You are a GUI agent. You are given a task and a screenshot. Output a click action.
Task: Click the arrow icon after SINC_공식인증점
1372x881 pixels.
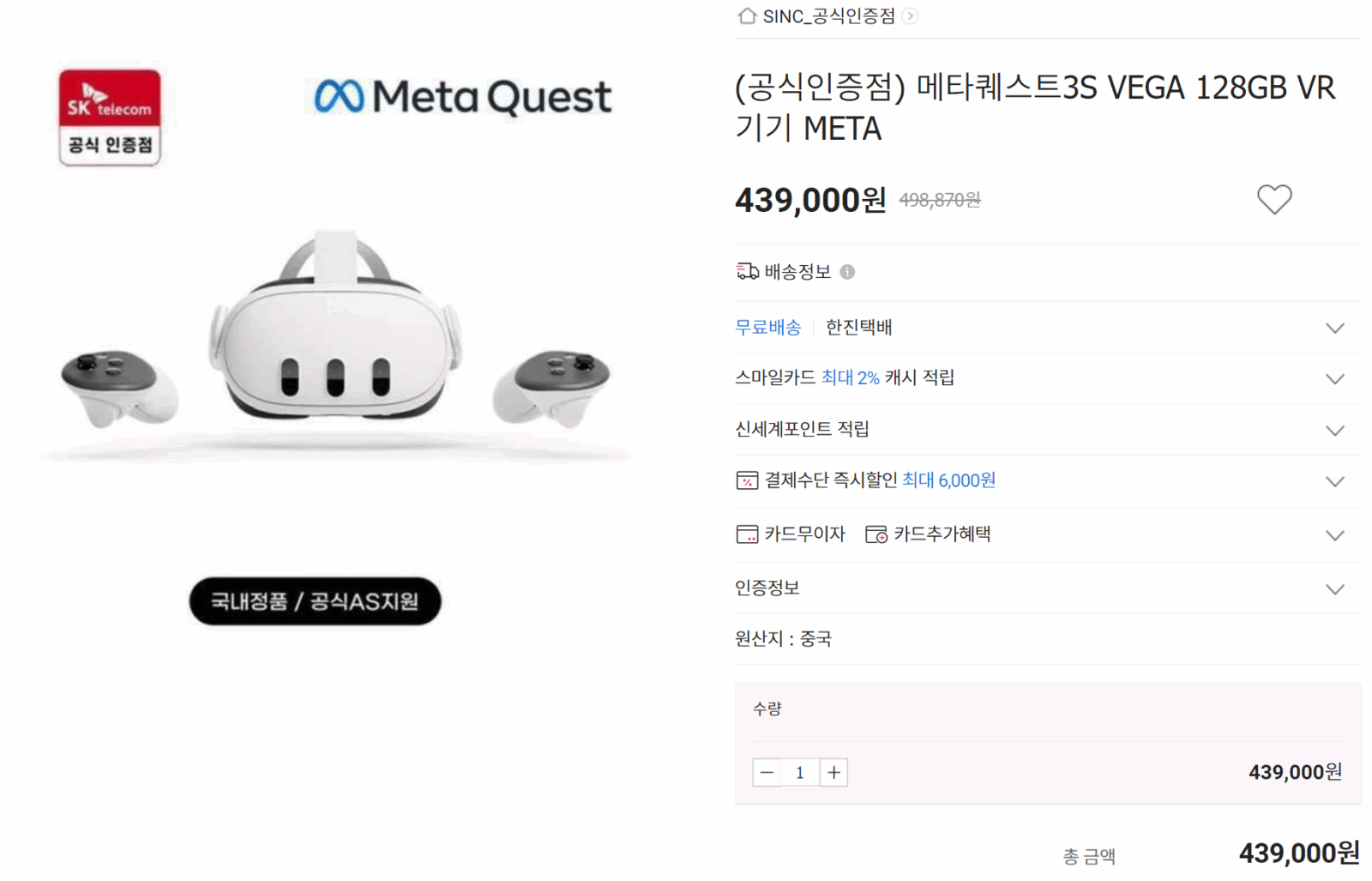911,16
